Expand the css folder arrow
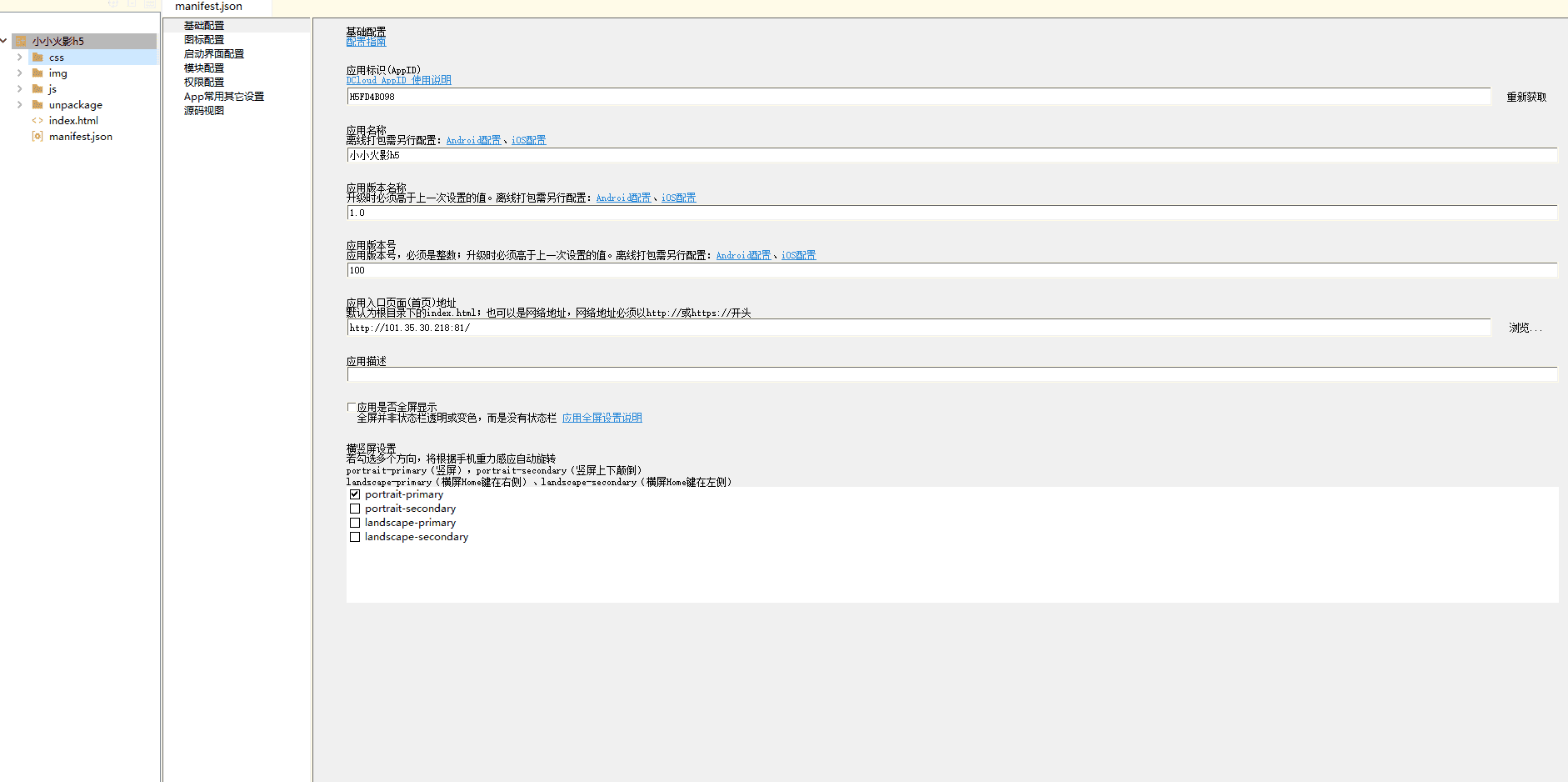Image resolution: width=1568 pixels, height=782 pixels. click(20, 58)
